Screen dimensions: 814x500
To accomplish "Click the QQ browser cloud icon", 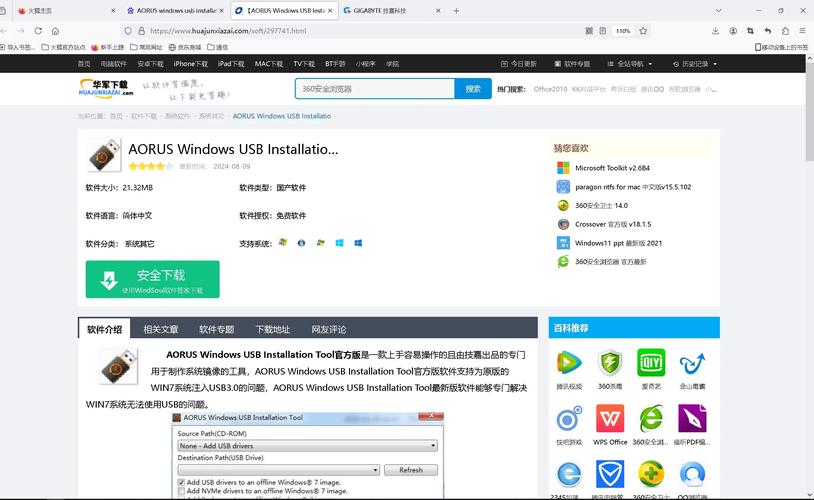I will tap(692, 474).
